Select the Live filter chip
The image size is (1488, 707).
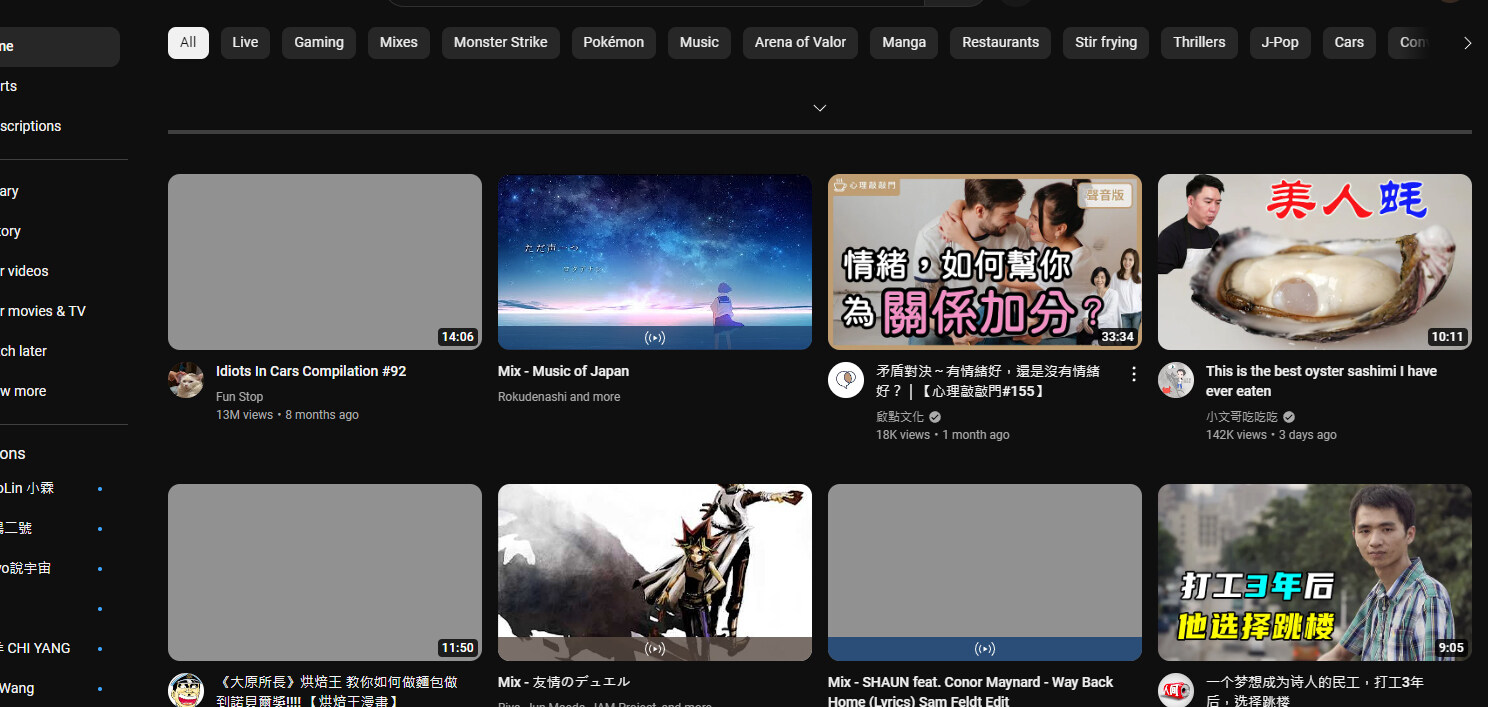(x=245, y=42)
